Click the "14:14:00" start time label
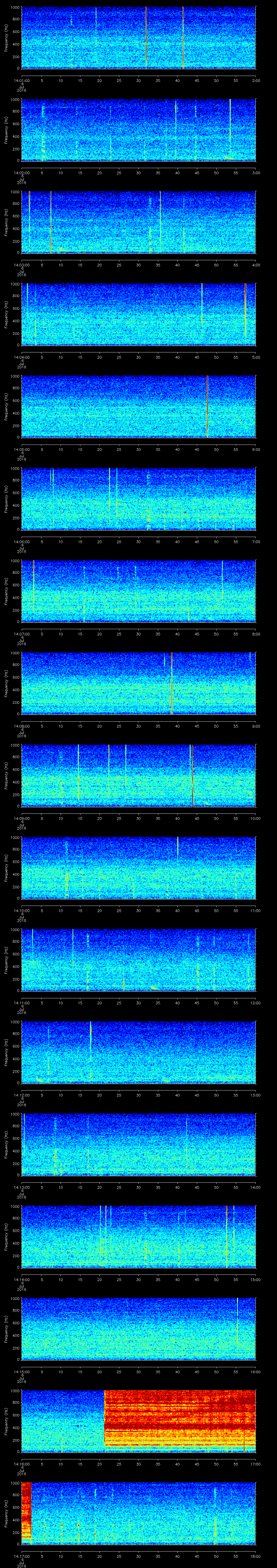Image resolution: width=277 pixels, height=1568 pixels. [x=21, y=1279]
